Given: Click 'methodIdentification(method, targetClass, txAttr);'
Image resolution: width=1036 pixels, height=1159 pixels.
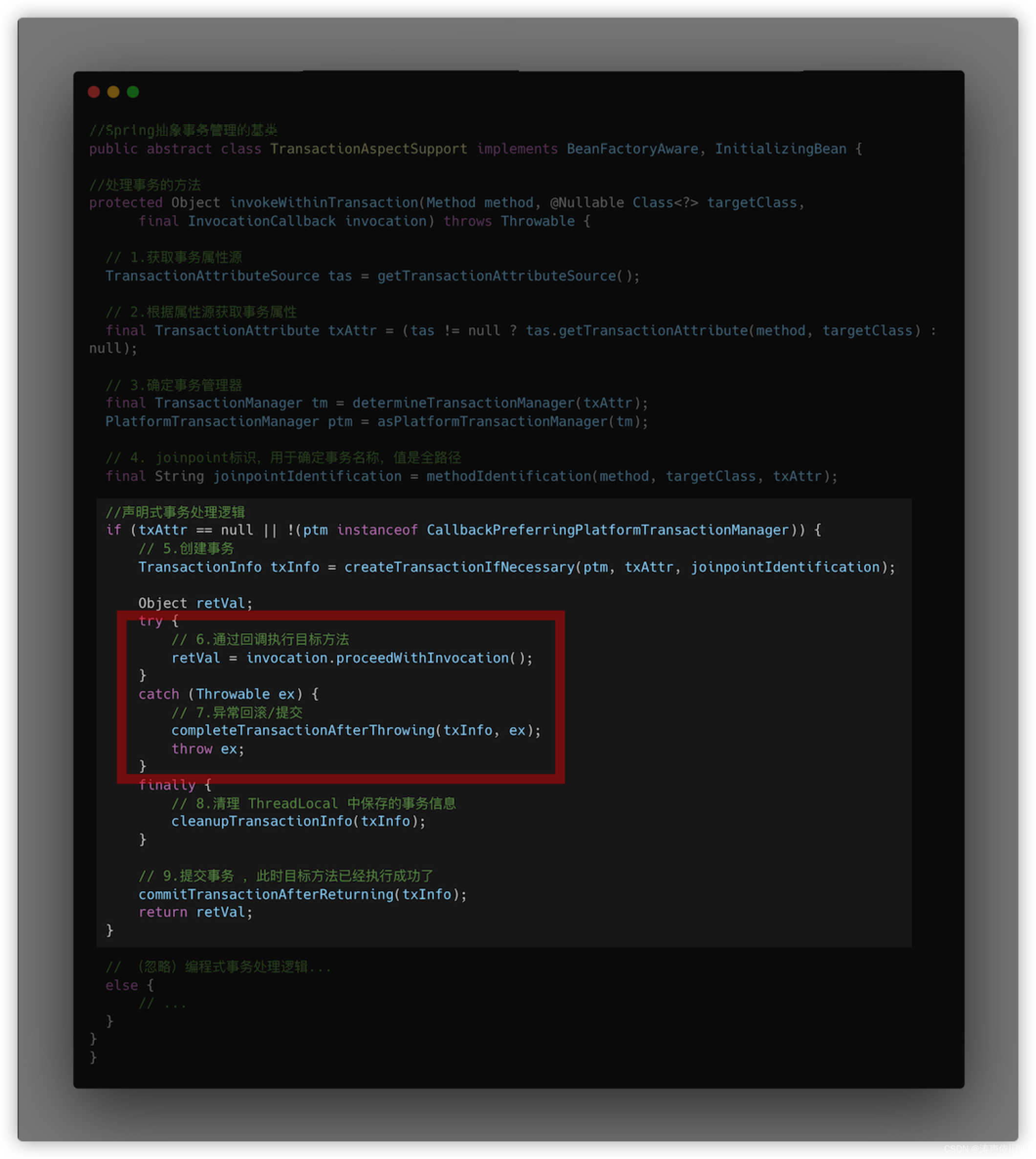Looking at the screenshot, I should [x=632, y=476].
